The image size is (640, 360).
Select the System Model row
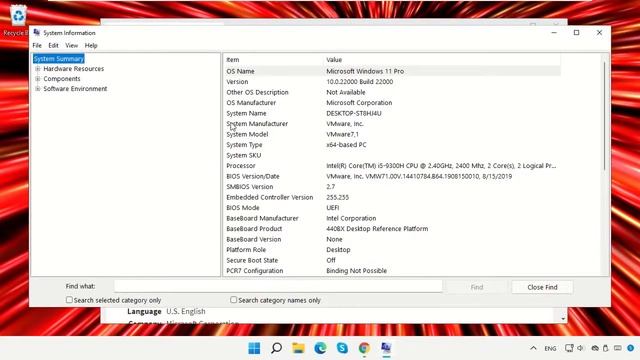coord(392,134)
